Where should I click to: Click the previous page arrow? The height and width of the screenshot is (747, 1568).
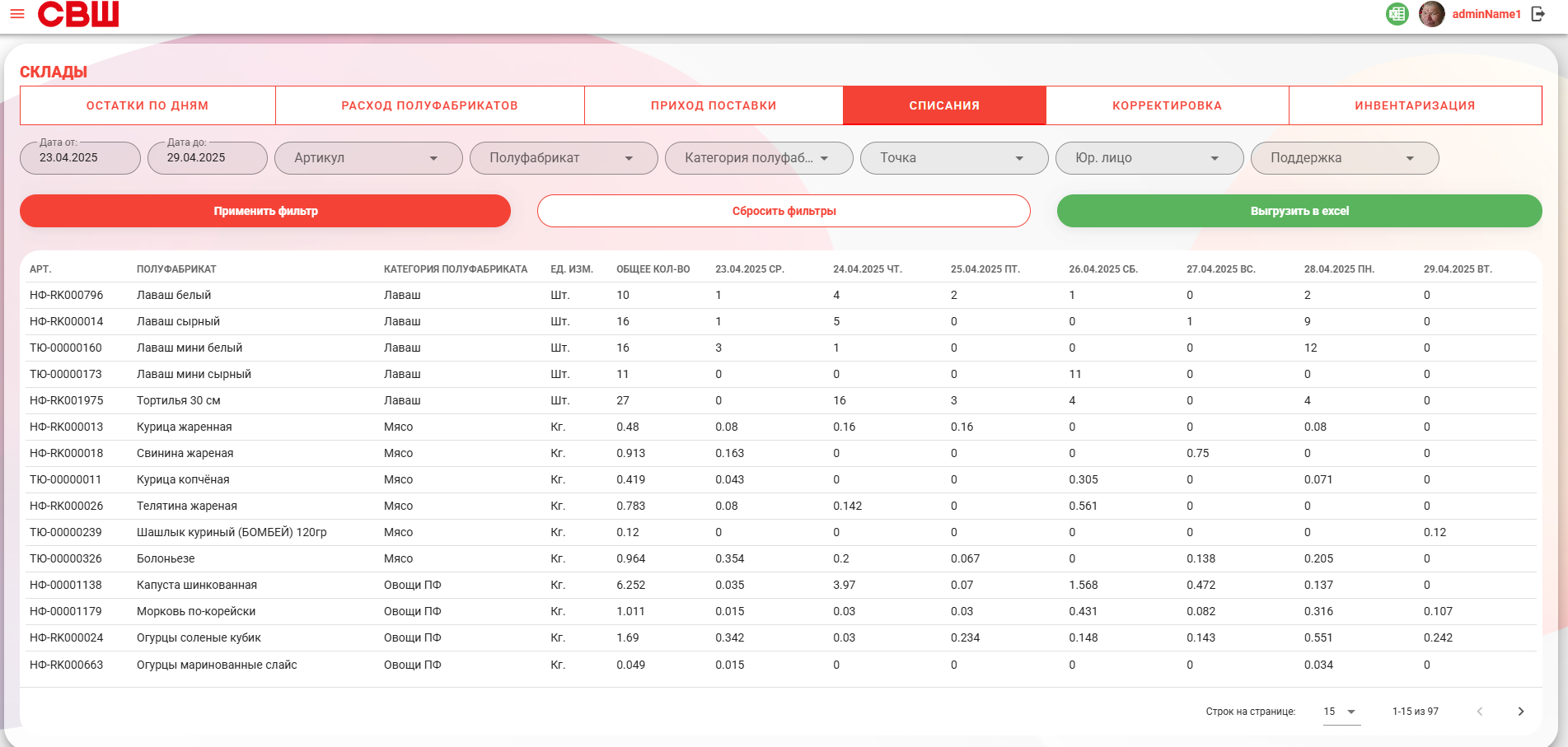point(1480,712)
